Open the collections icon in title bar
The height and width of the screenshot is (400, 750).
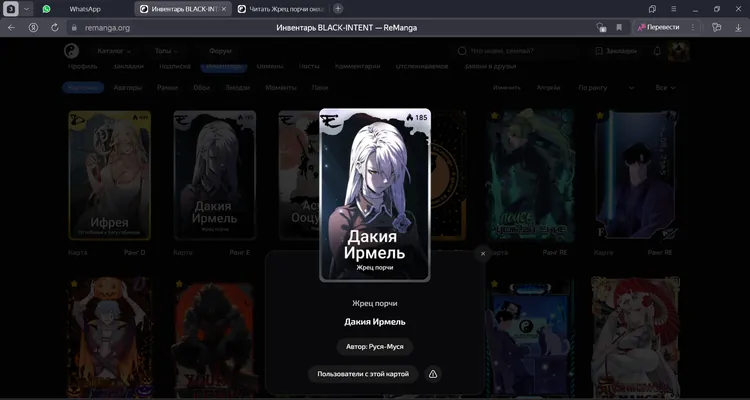pos(652,9)
